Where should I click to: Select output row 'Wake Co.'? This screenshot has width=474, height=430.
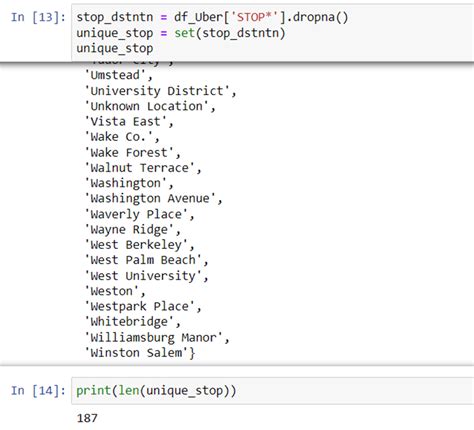tap(122, 137)
